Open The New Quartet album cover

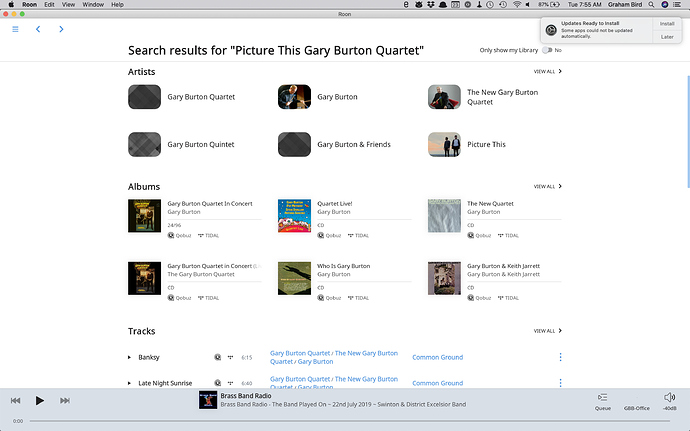(444, 216)
